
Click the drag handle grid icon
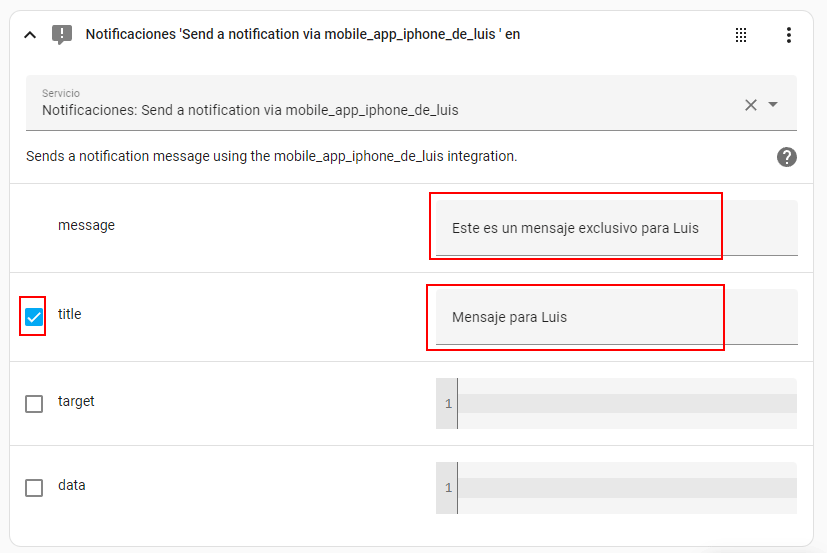pos(741,35)
